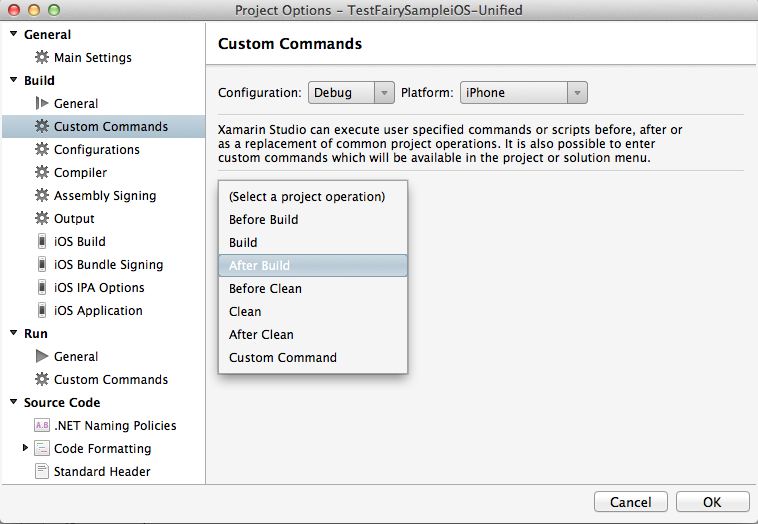Click the gear icon next to Assembly Signing
The height and width of the screenshot is (524, 758).
coord(42,196)
